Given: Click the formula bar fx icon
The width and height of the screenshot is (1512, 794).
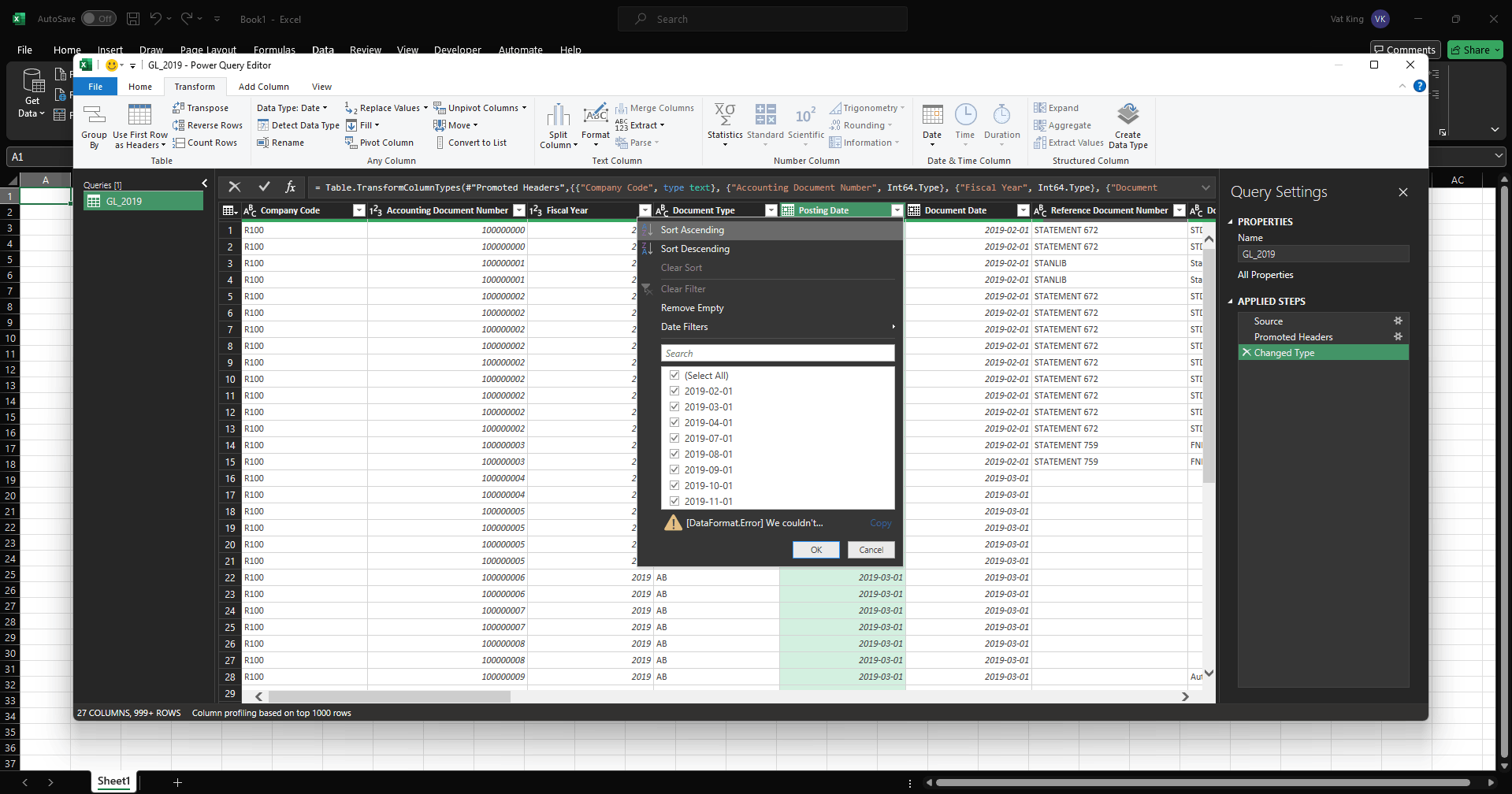Looking at the screenshot, I should tap(291, 187).
